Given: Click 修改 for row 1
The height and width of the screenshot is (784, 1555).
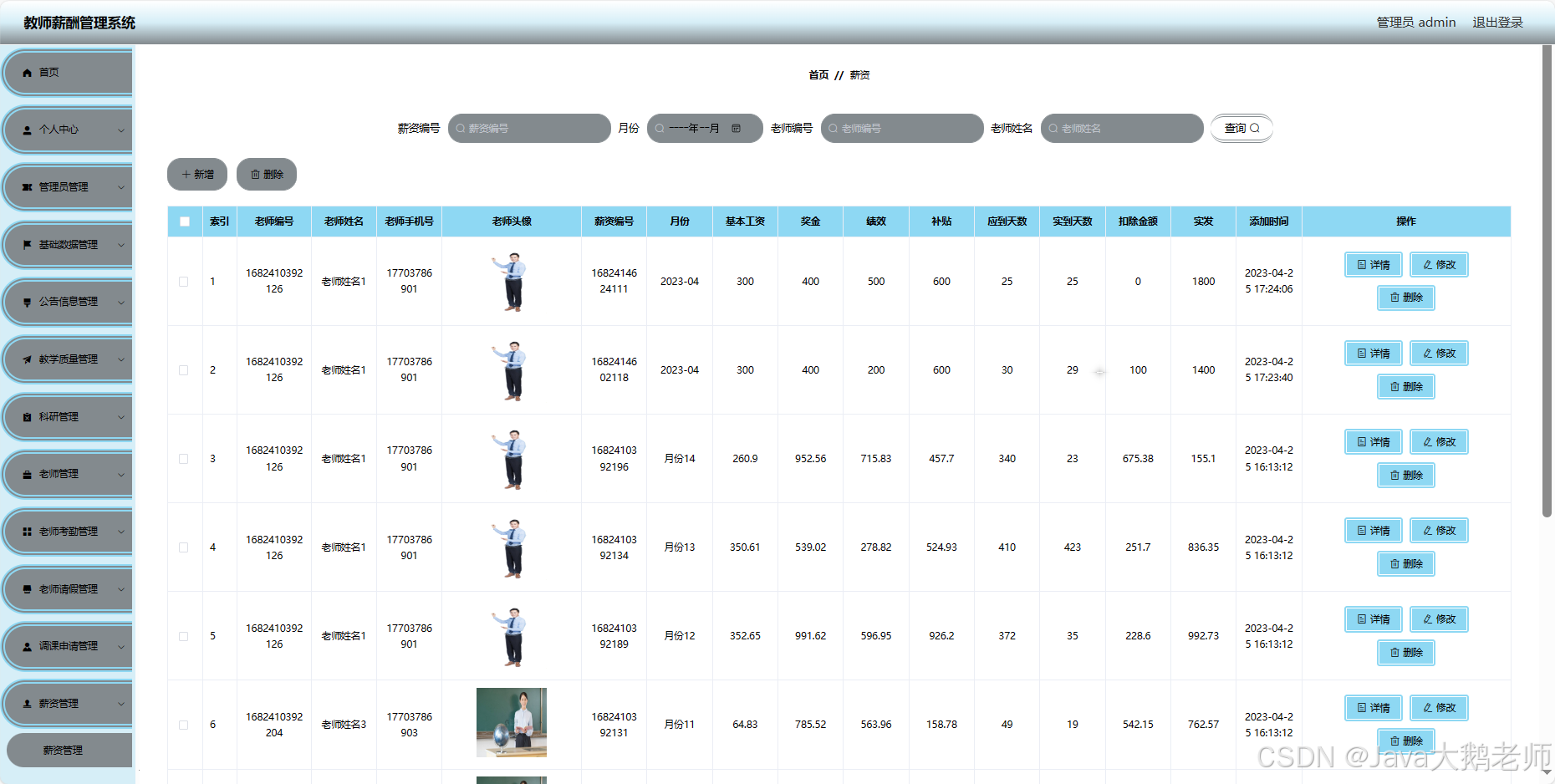Looking at the screenshot, I should coord(1439,265).
